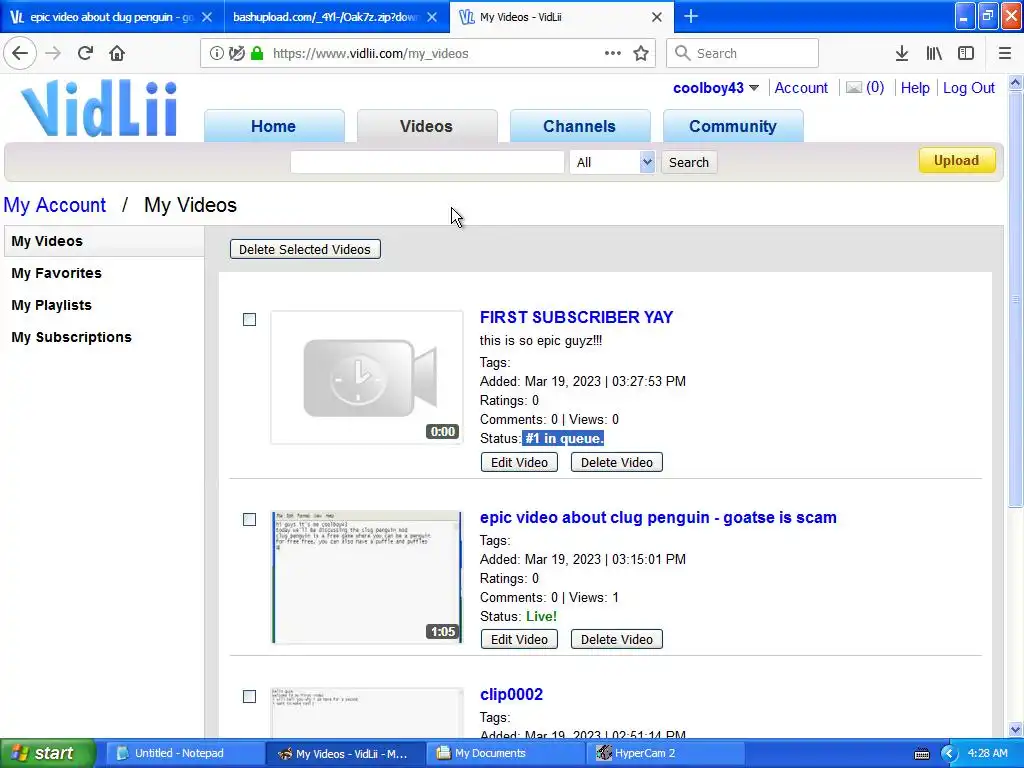Tick the checkbox for epic video about clug penguin
Image resolution: width=1024 pixels, height=768 pixels.
click(249, 519)
